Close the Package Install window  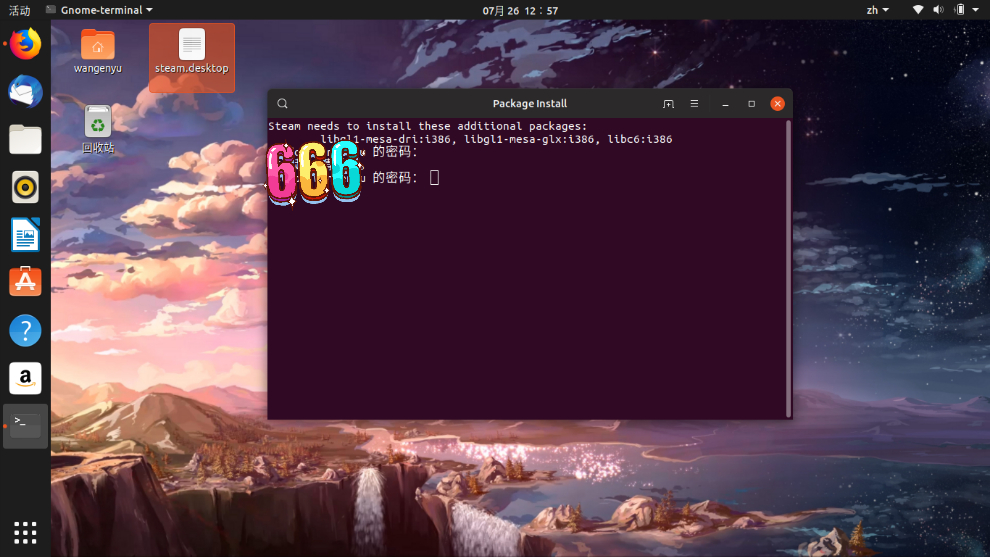777,104
